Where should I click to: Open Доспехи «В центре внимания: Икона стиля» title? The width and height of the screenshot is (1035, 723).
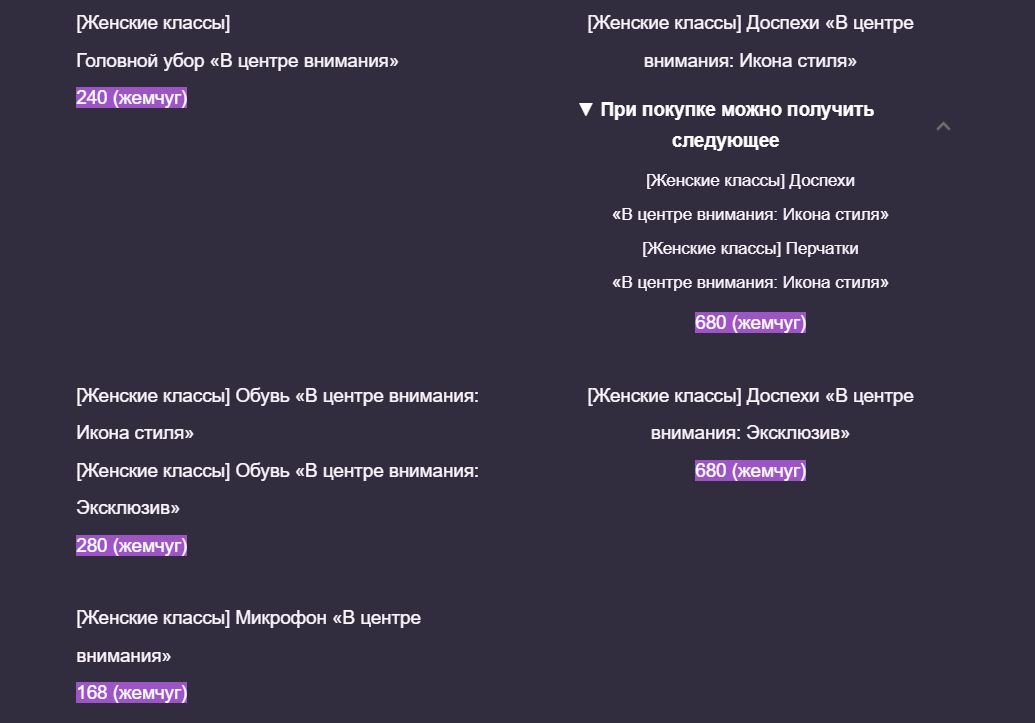[750, 42]
